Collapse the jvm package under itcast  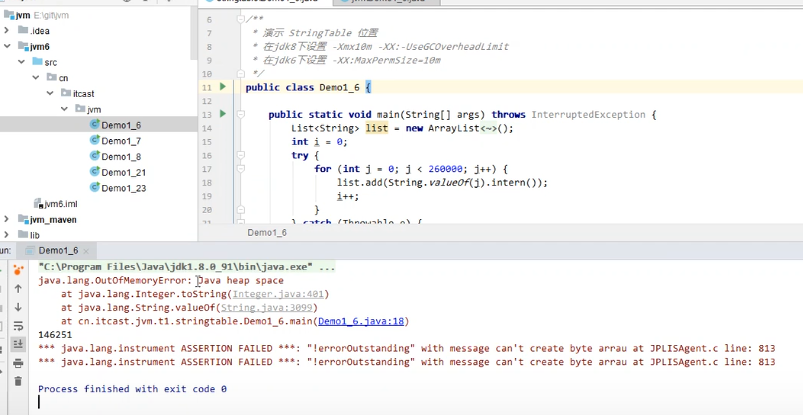(64, 109)
